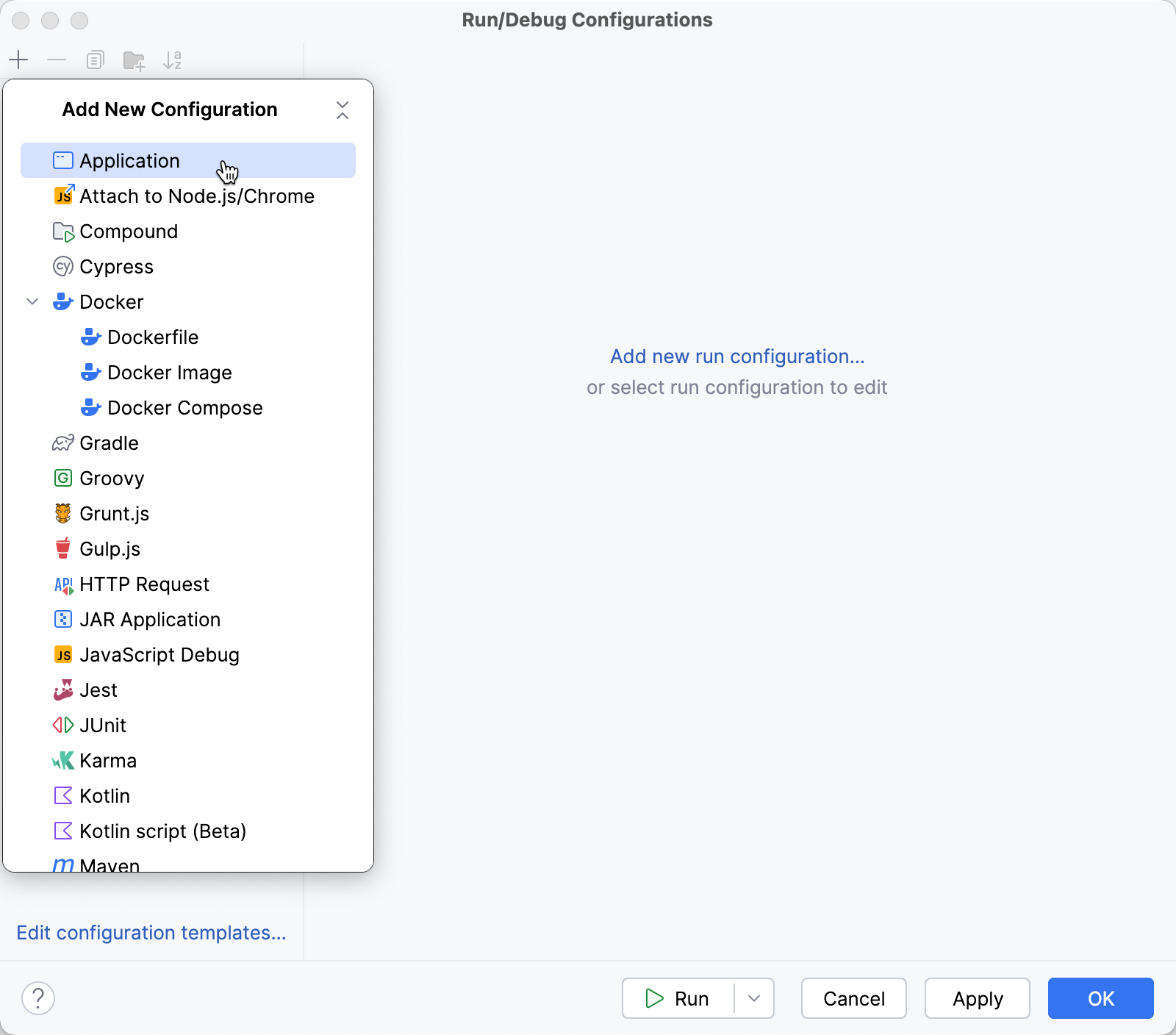Screen dimensions: 1176x1035
Task: Create a new folder with the folder icon
Action: [x=134, y=60]
